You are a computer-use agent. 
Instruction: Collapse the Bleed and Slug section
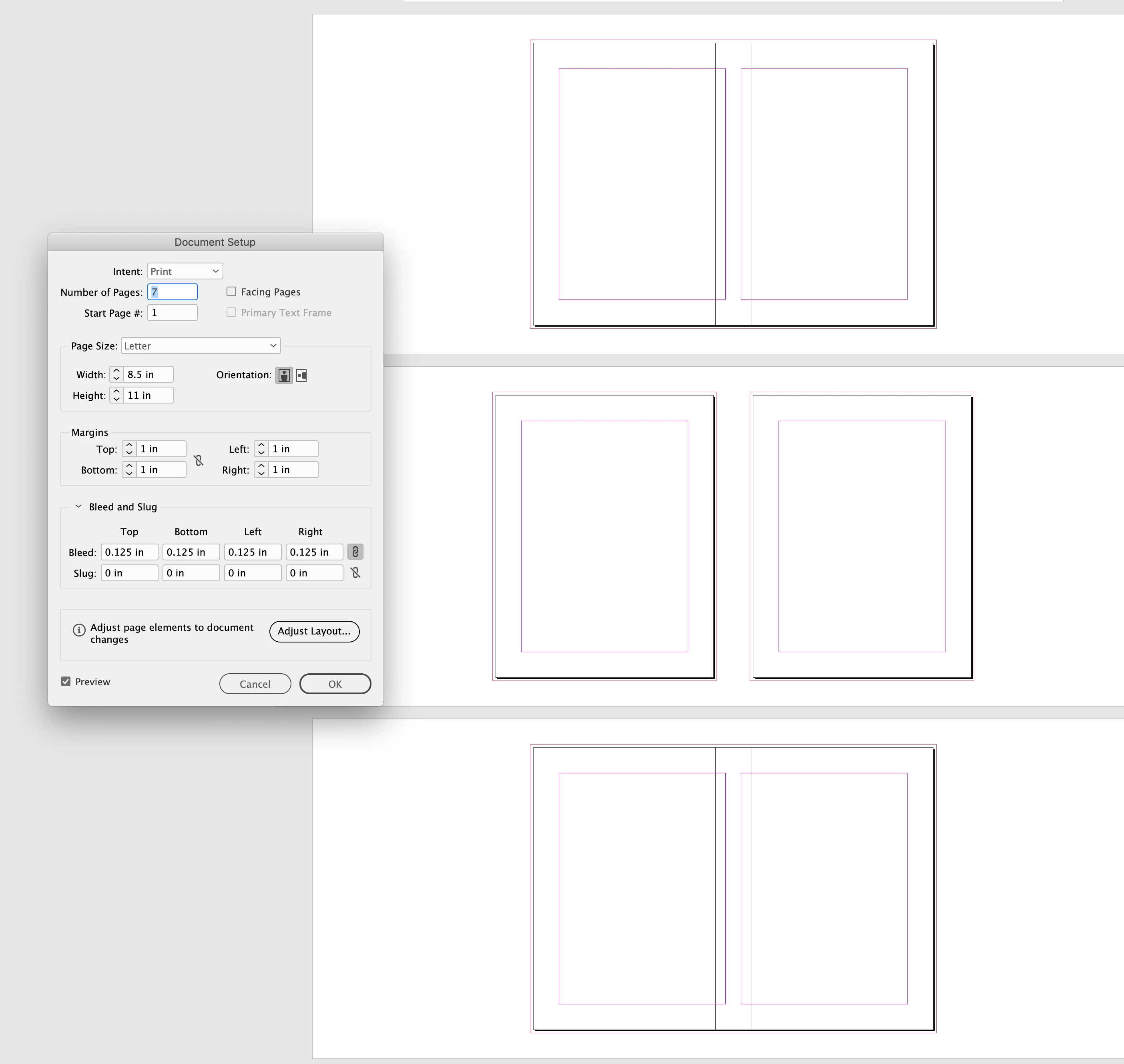pyautogui.click(x=78, y=506)
